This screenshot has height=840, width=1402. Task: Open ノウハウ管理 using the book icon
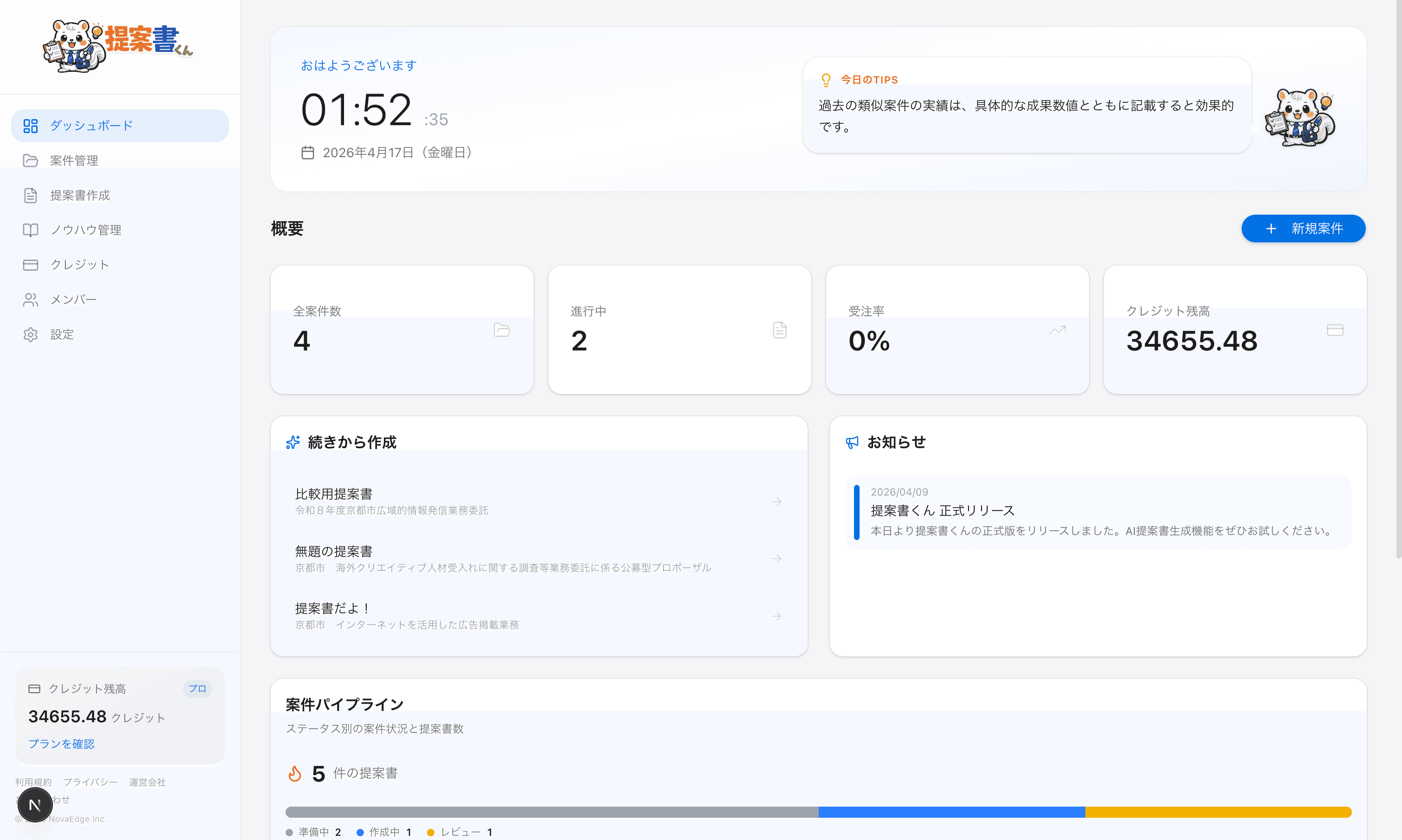tap(31, 230)
